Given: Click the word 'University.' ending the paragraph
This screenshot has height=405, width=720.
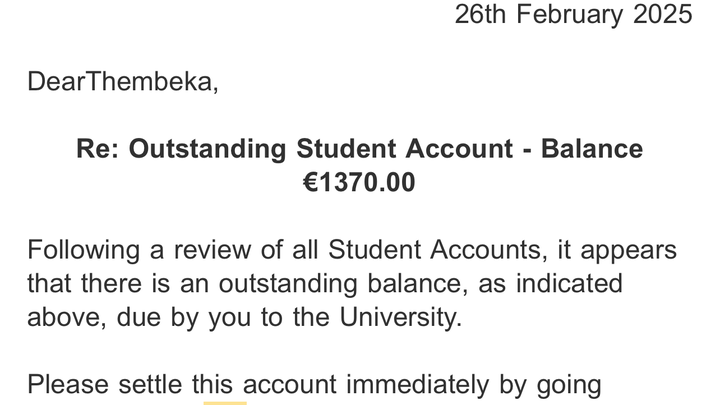Looking at the screenshot, I should pos(400,317).
